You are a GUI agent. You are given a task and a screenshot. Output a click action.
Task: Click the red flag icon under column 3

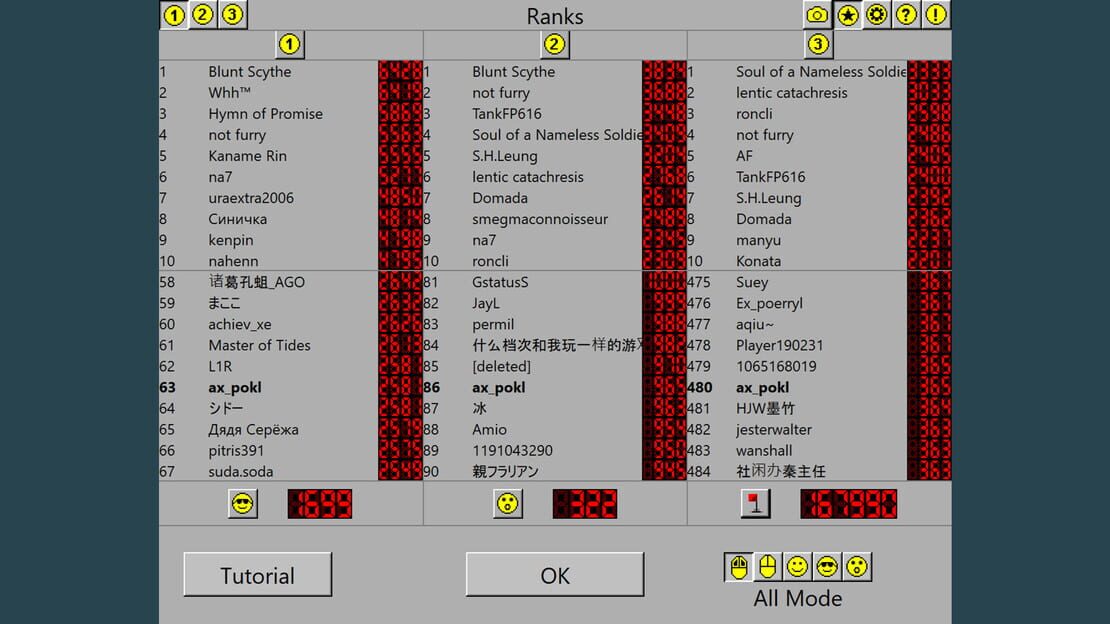[755, 504]
